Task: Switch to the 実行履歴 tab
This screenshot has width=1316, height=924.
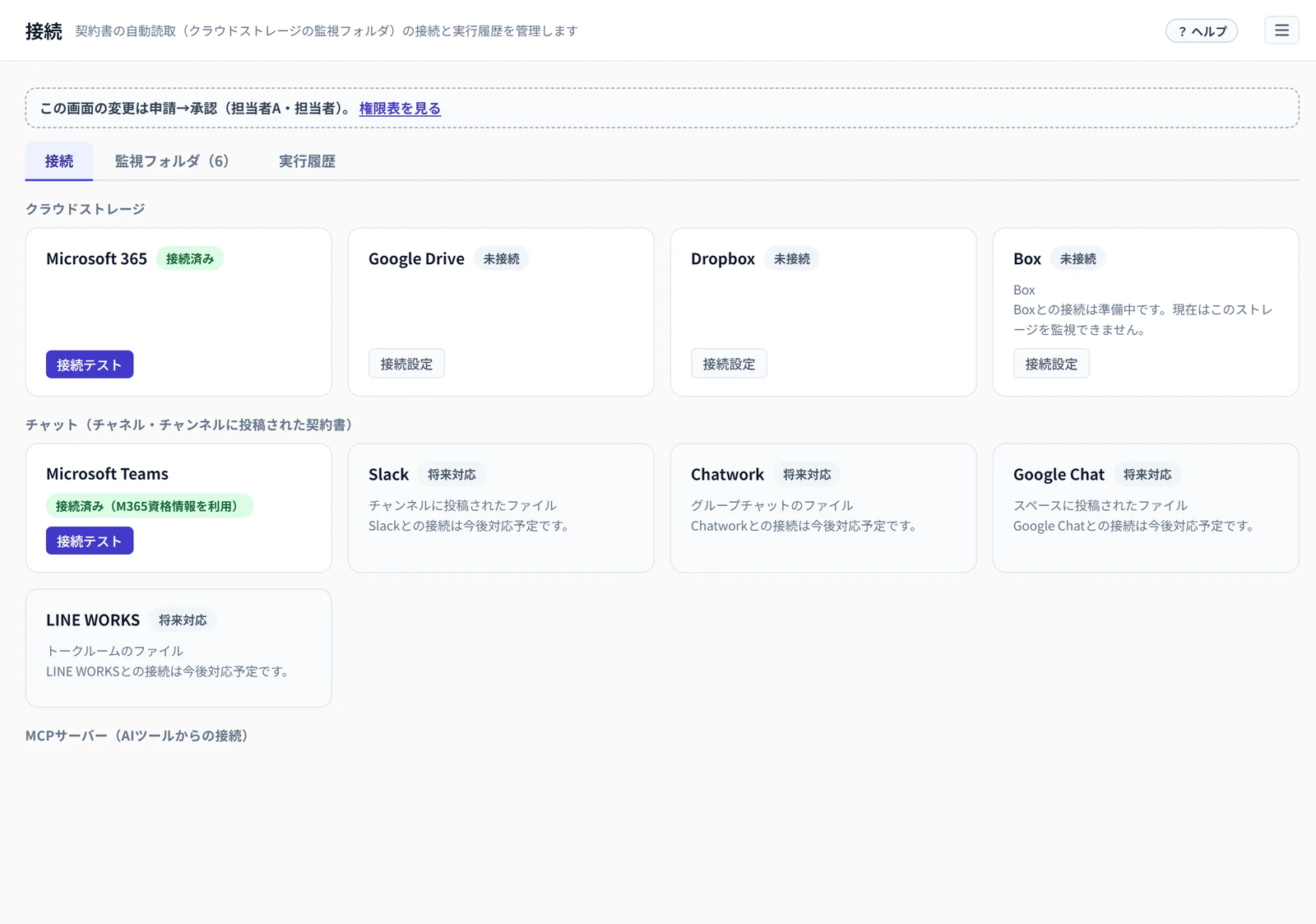Action: (307, 161)
